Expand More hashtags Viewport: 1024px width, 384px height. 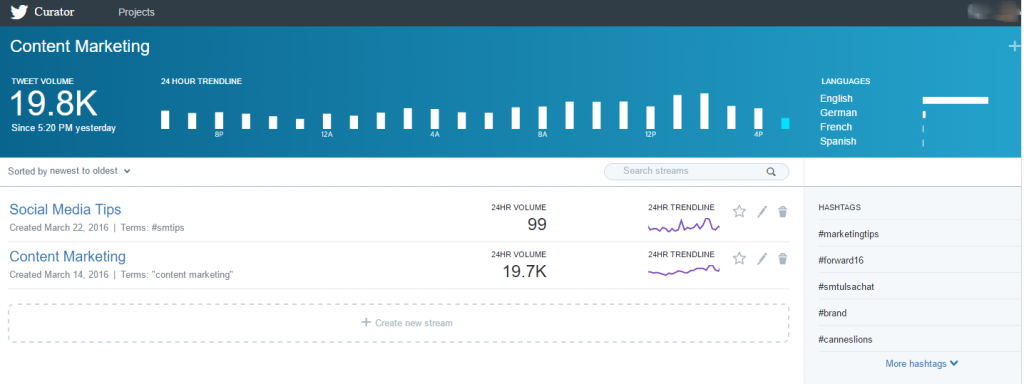[921, 363]
